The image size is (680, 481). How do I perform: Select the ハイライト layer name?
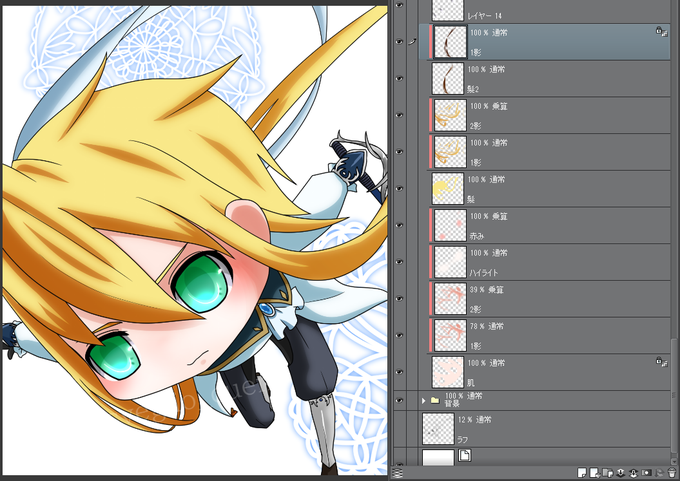click(484, 273)
